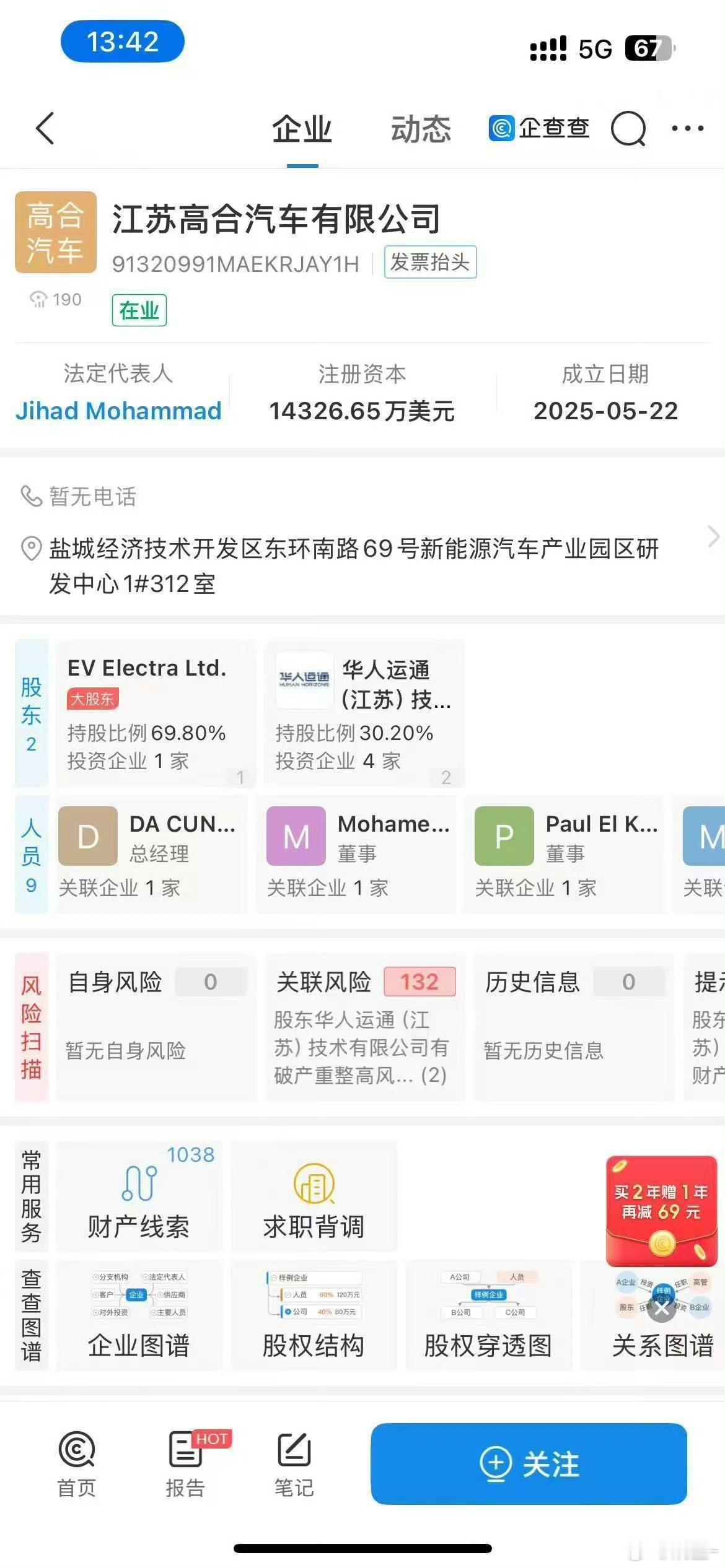Close the floating red-packet promotion
The height and width of the screenshot is (1568, 725).
(x=662, y=1309)
